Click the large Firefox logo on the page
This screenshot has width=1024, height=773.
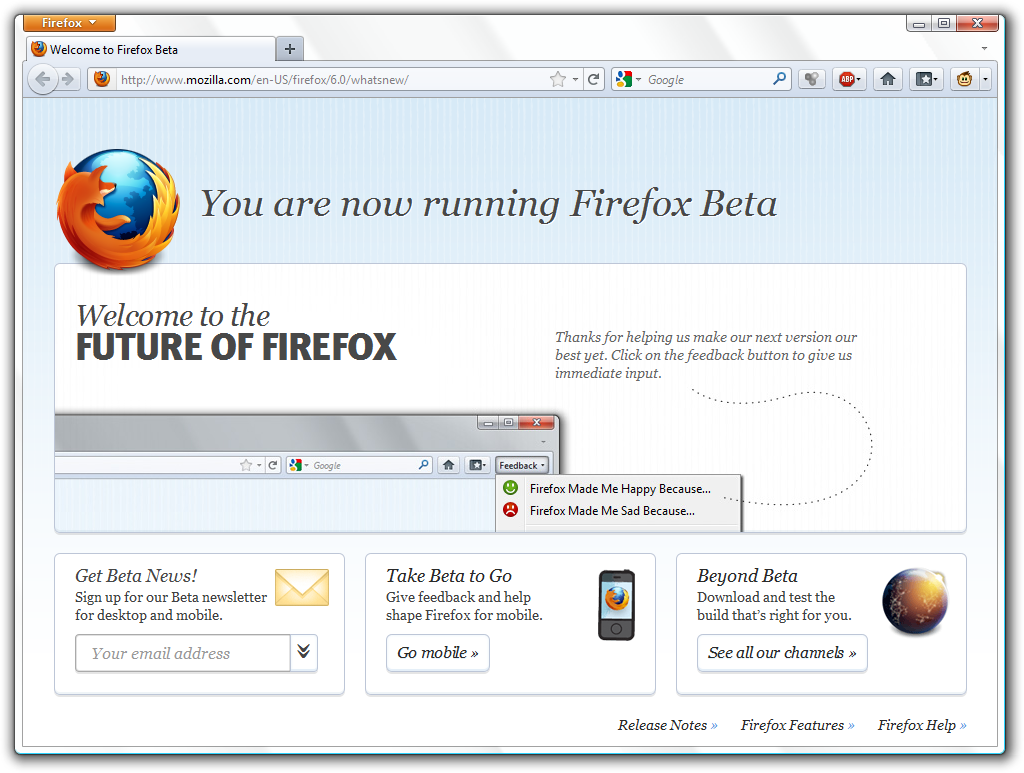click(x=118, y=210)
